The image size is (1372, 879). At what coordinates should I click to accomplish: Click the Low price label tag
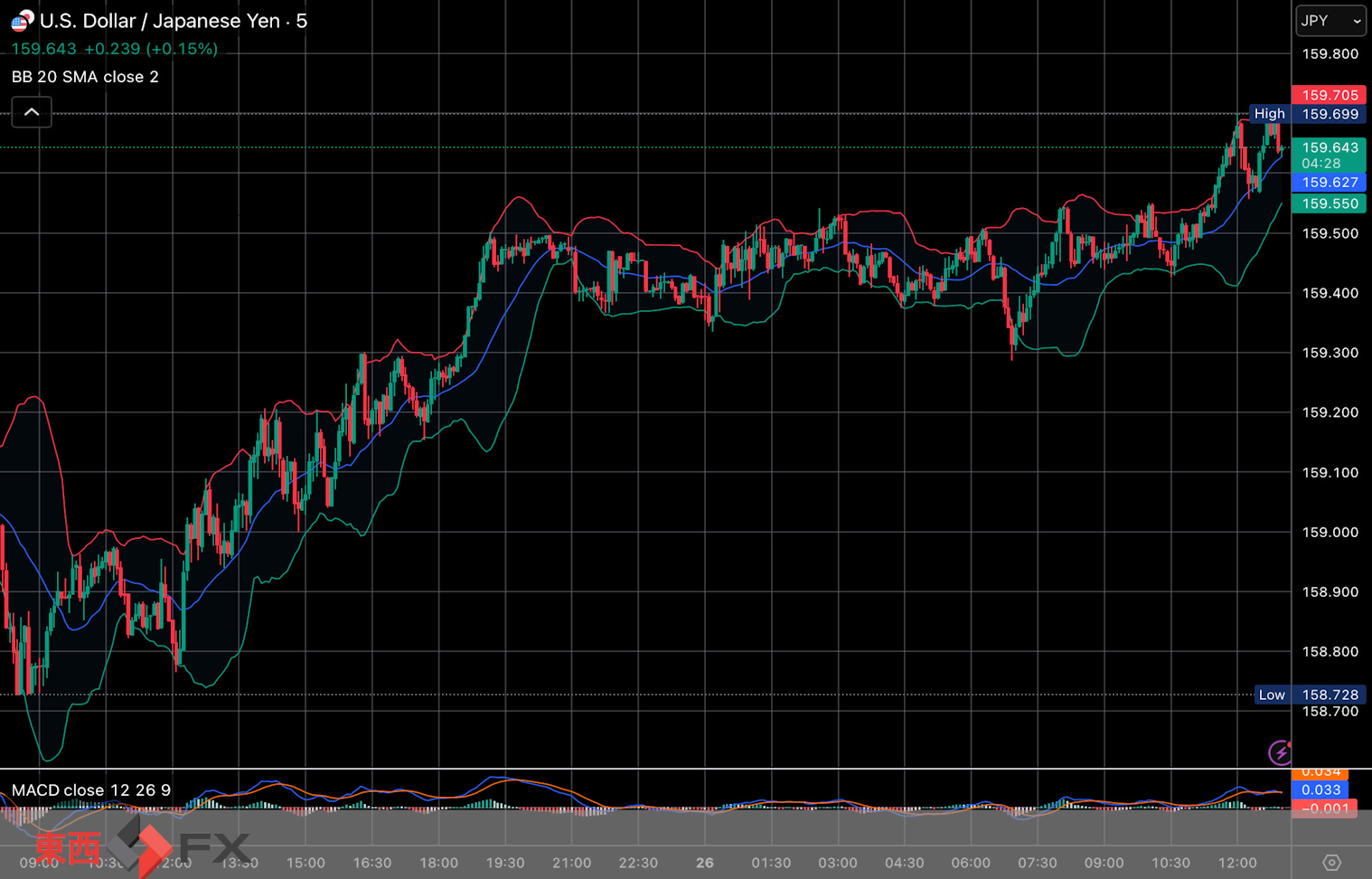coord(1272,695)
